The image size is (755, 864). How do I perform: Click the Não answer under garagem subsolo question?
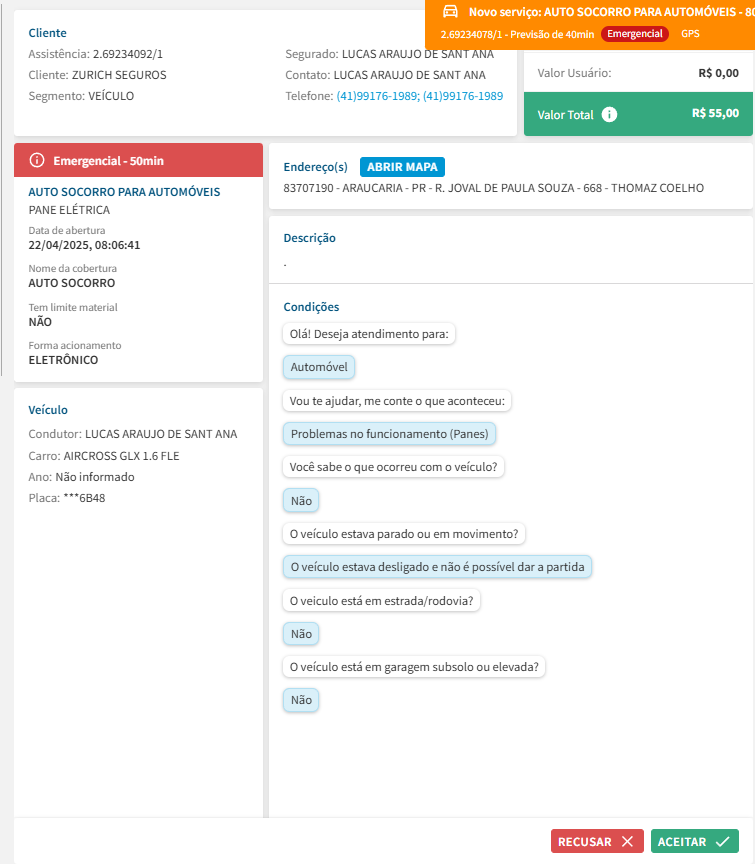coord(301,701)
